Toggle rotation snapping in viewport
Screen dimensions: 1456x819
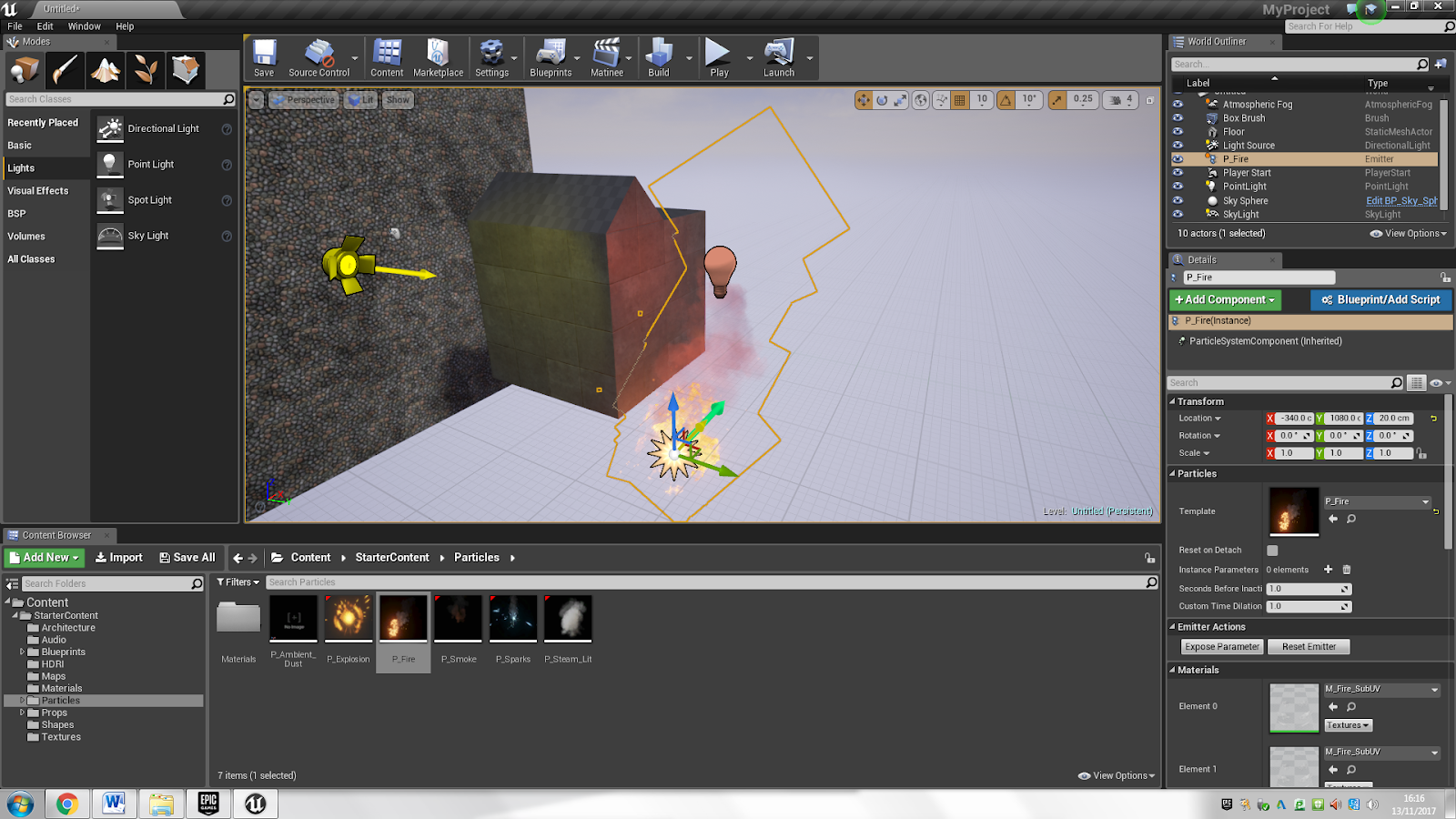(x=1006, y=100)
